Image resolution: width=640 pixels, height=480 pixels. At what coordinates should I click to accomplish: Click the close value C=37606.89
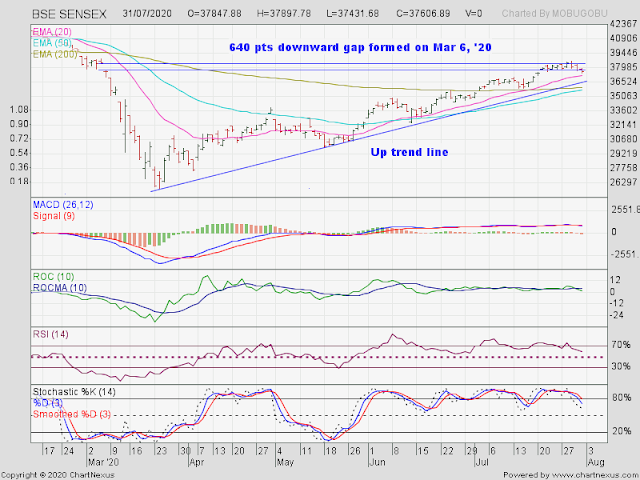click(424, 13)
